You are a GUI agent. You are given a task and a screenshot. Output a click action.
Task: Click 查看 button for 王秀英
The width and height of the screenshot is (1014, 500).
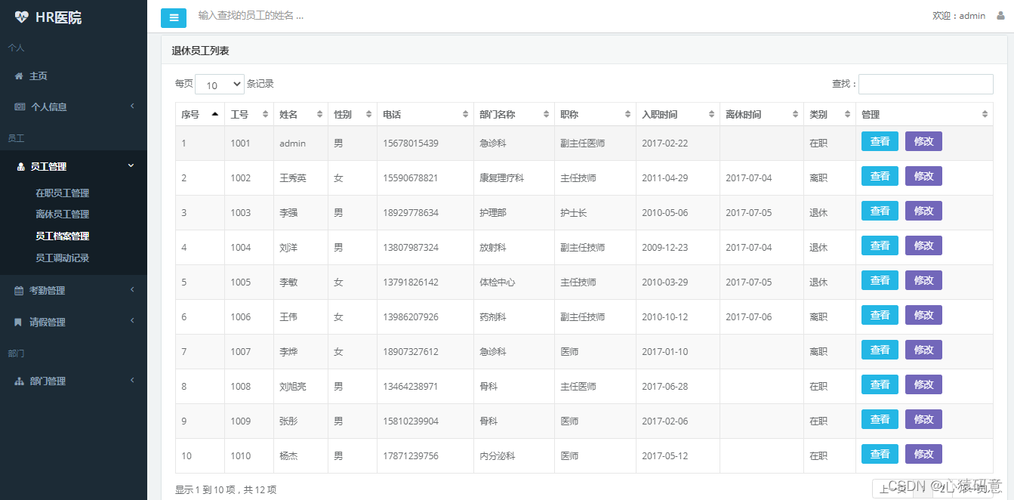point(879,176)
